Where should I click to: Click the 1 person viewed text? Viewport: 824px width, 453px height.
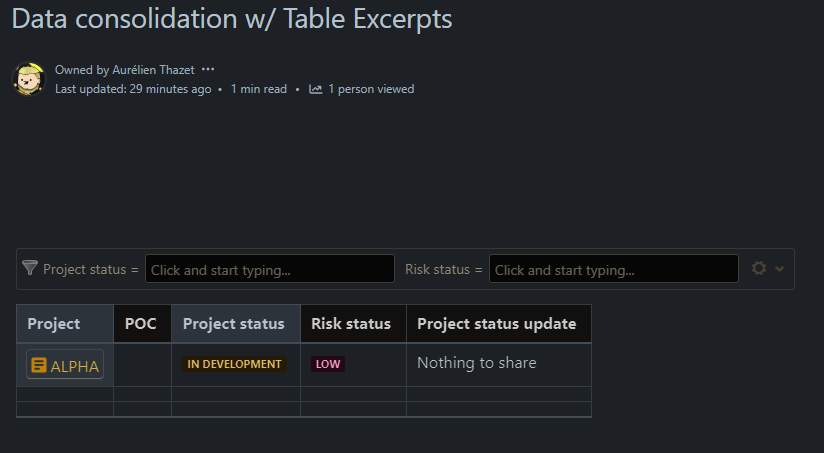(371, 89)
